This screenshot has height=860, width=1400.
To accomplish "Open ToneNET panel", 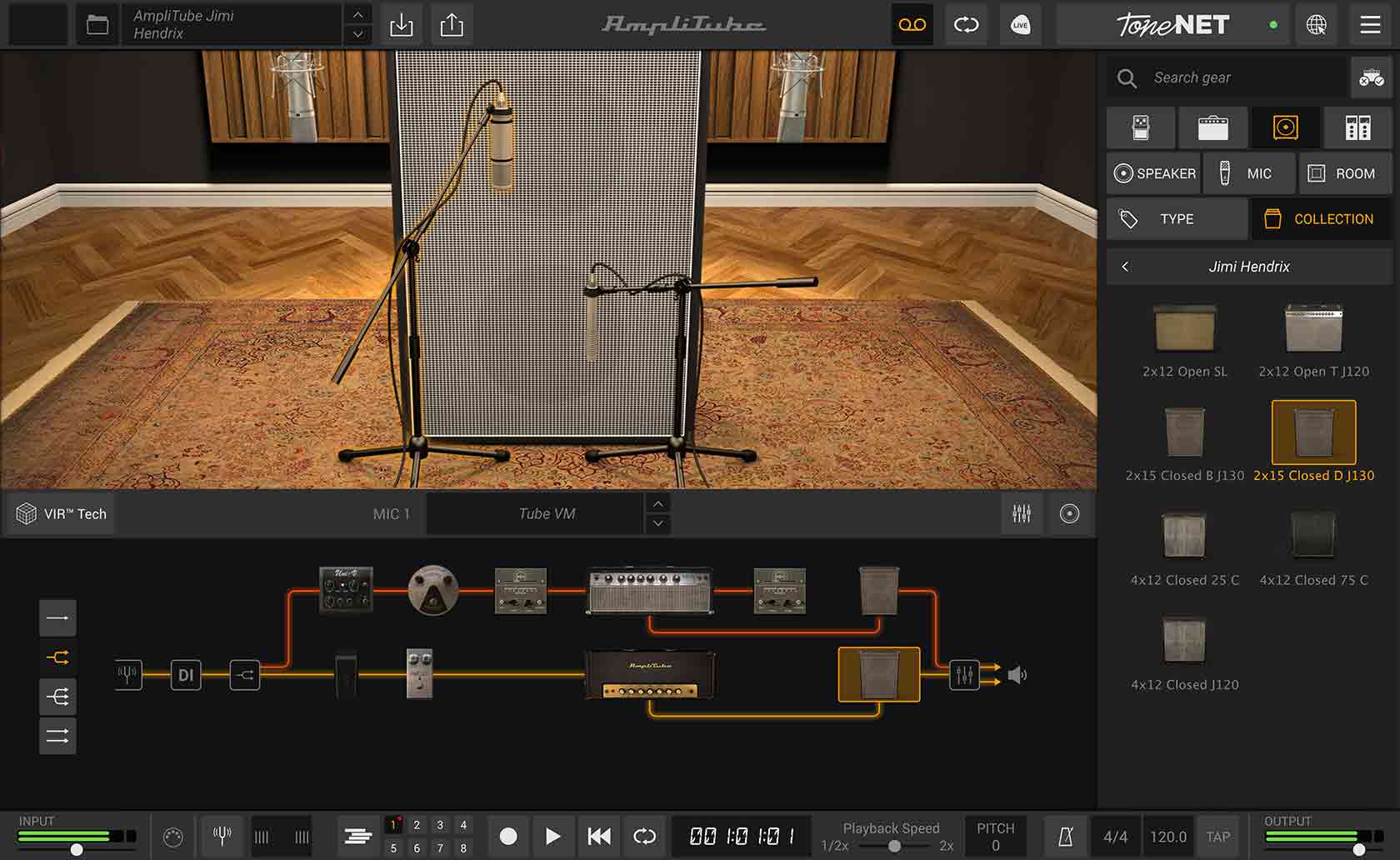I will point(1172,25).
